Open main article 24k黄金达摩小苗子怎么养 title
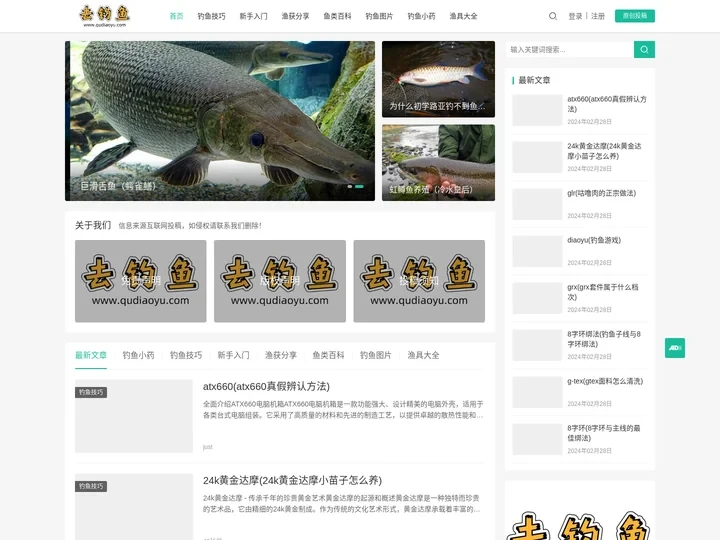 tap(292, 481)
